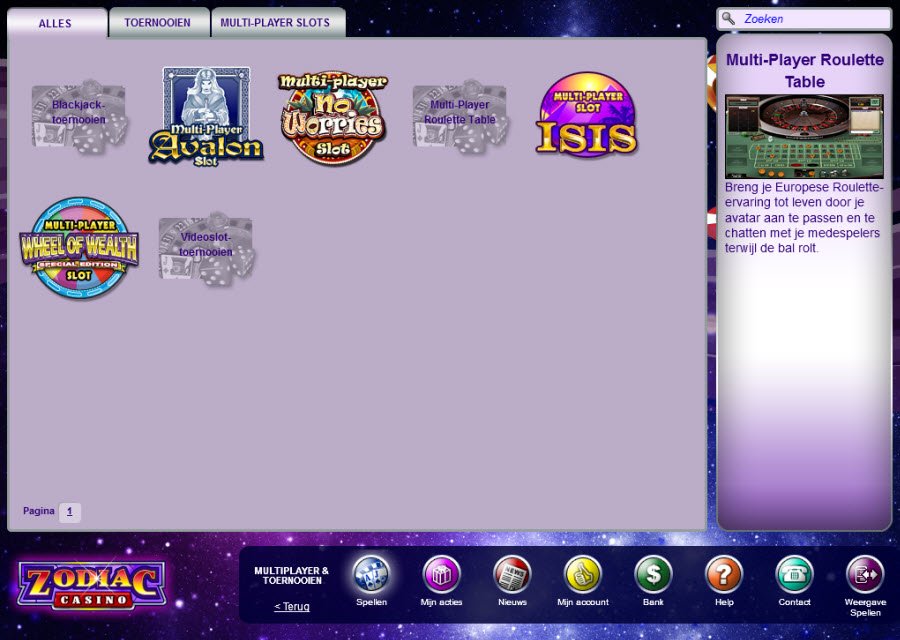Screen dimensions: 900x640
Task: Click the Multi-Player Roulette Table heading
Action: click(805, 71)
